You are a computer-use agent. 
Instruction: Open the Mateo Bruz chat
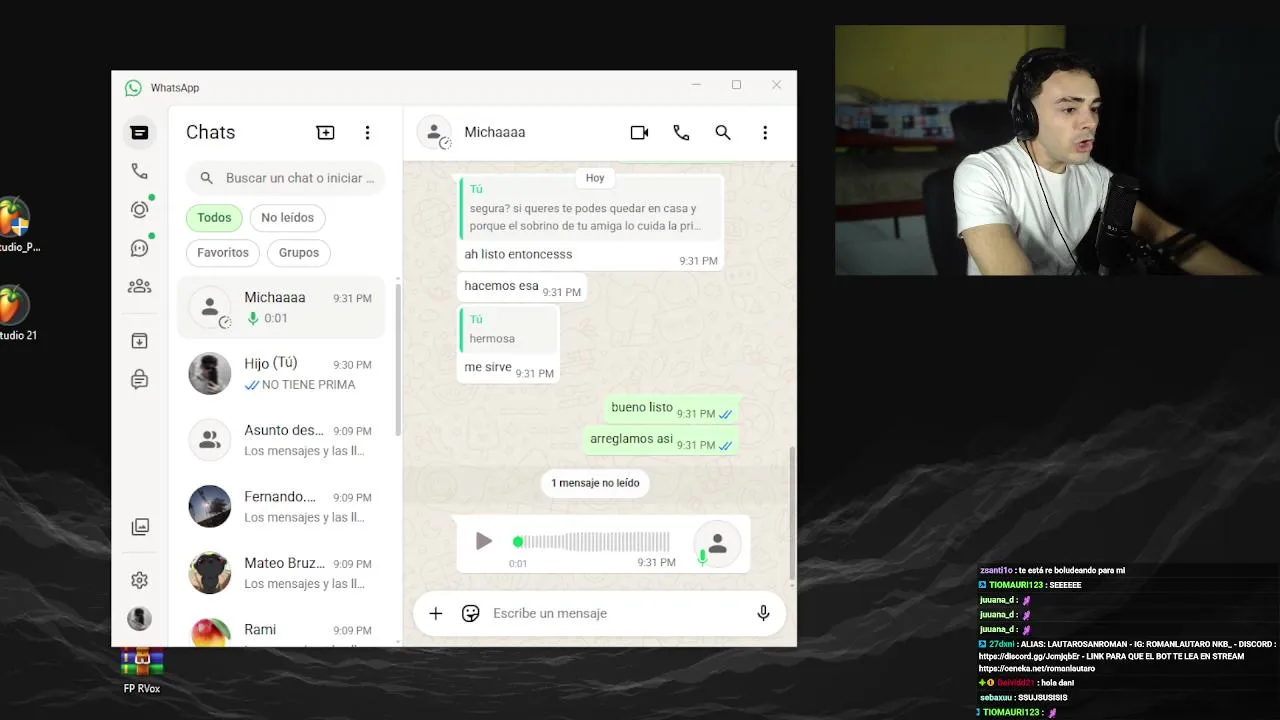281,573
